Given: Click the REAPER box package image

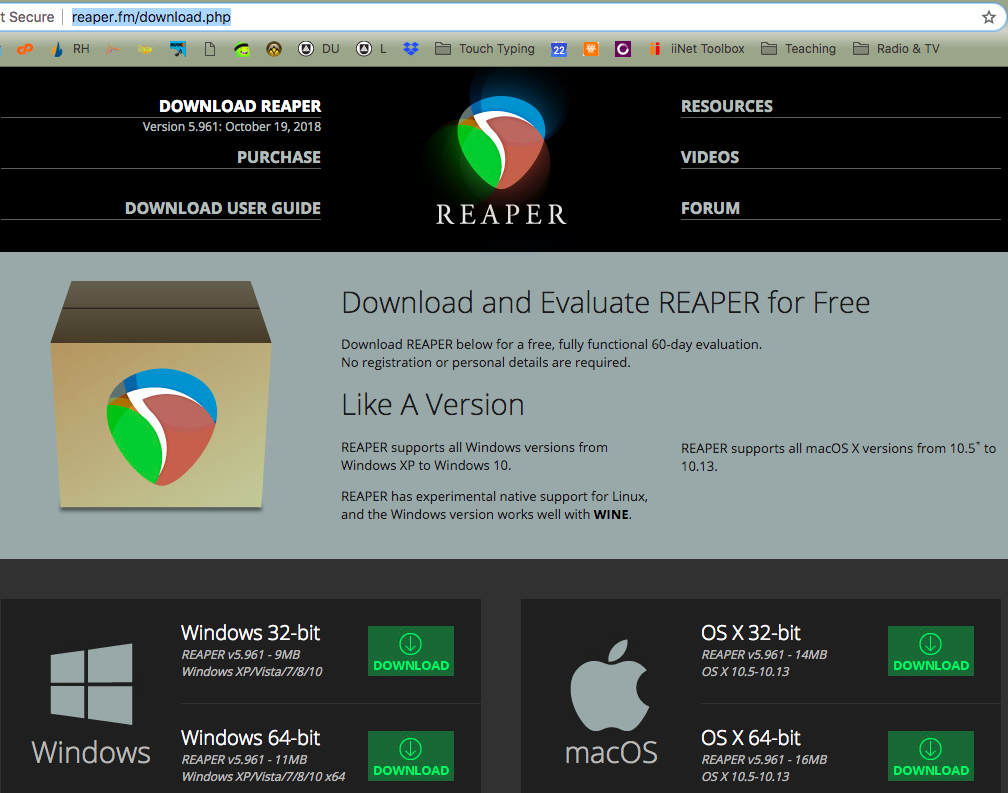Looking at the screenshot, I should 161,396.
